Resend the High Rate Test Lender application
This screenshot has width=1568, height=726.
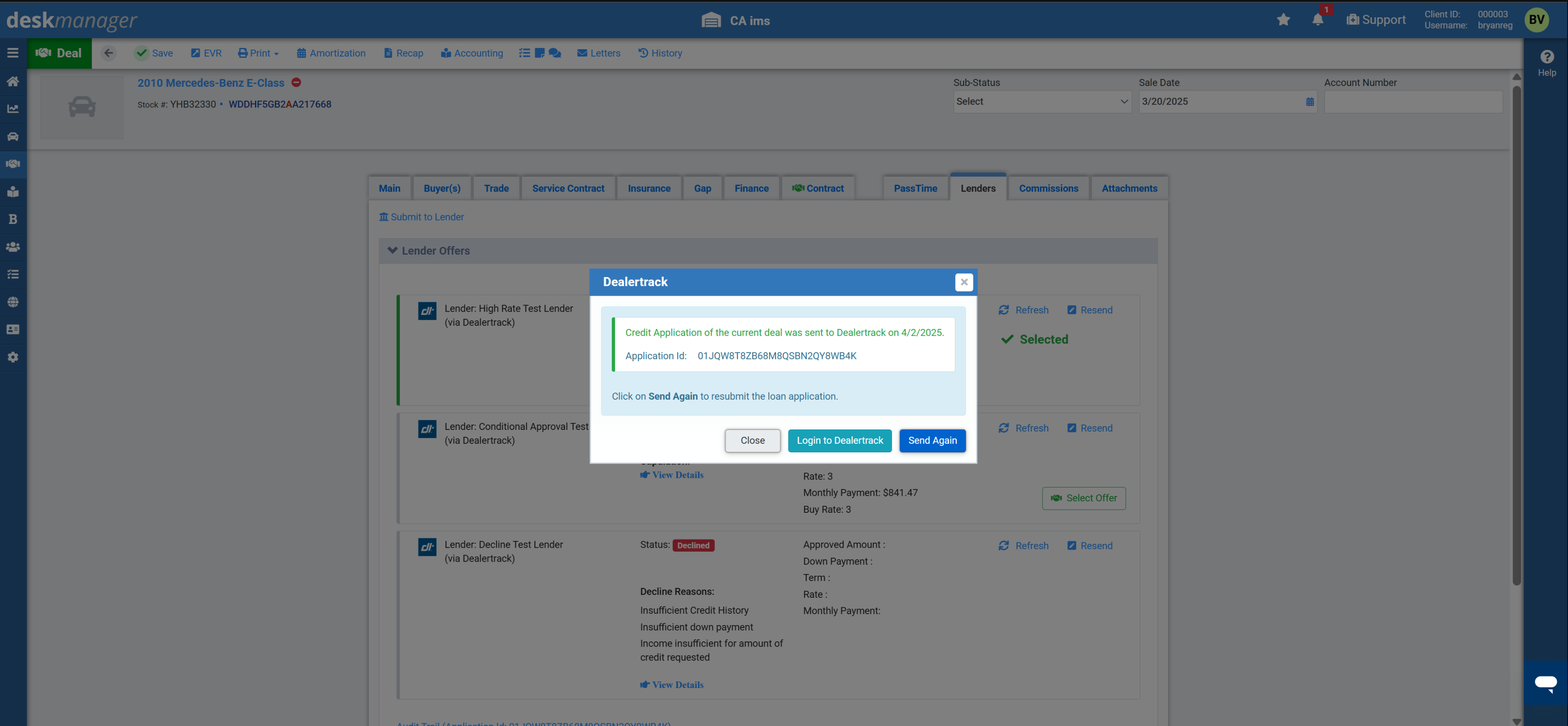tap(1090, 310)
